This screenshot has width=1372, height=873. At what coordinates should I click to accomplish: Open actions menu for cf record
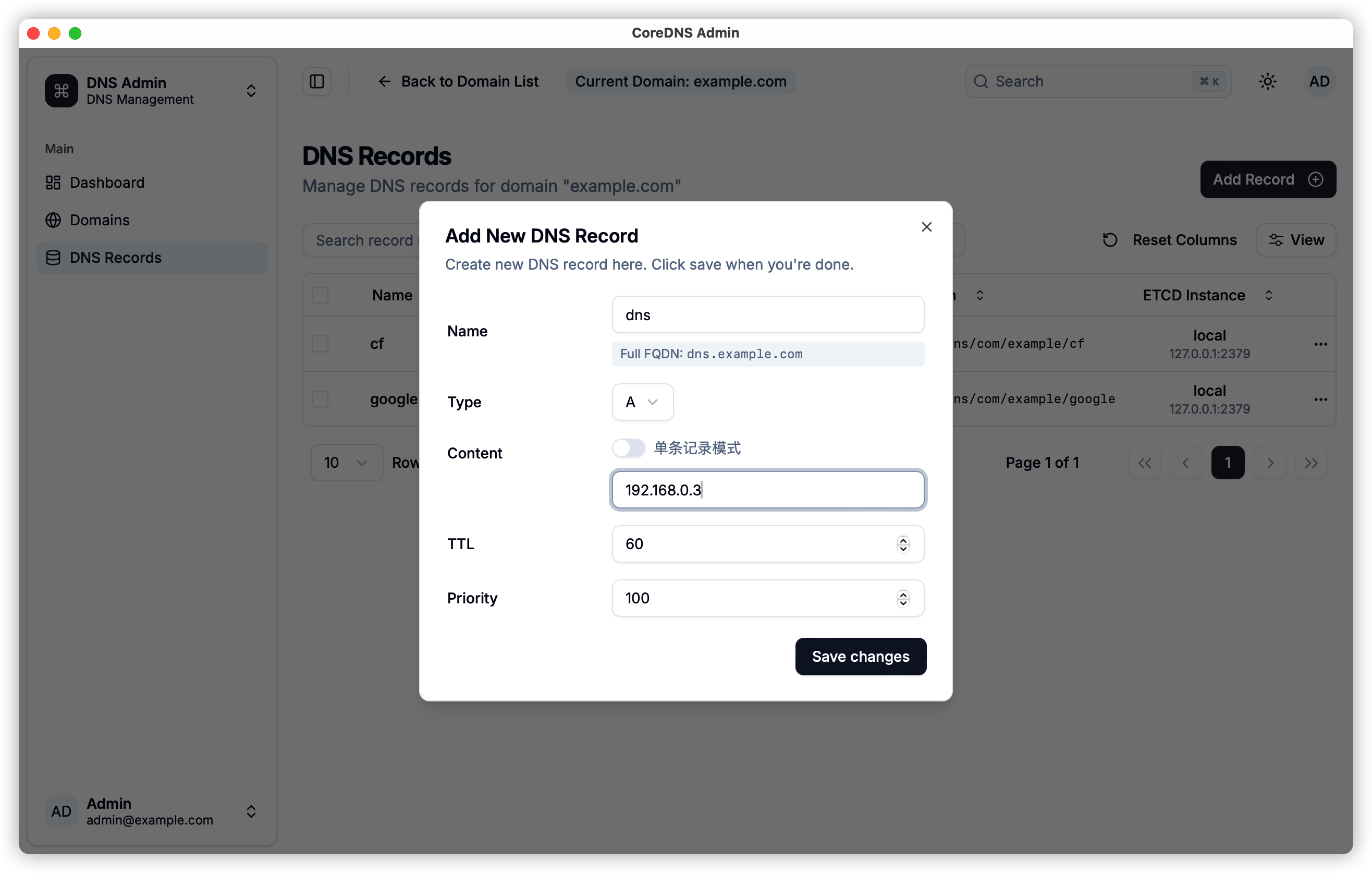pyautogui.click(x=1320, y=344)
